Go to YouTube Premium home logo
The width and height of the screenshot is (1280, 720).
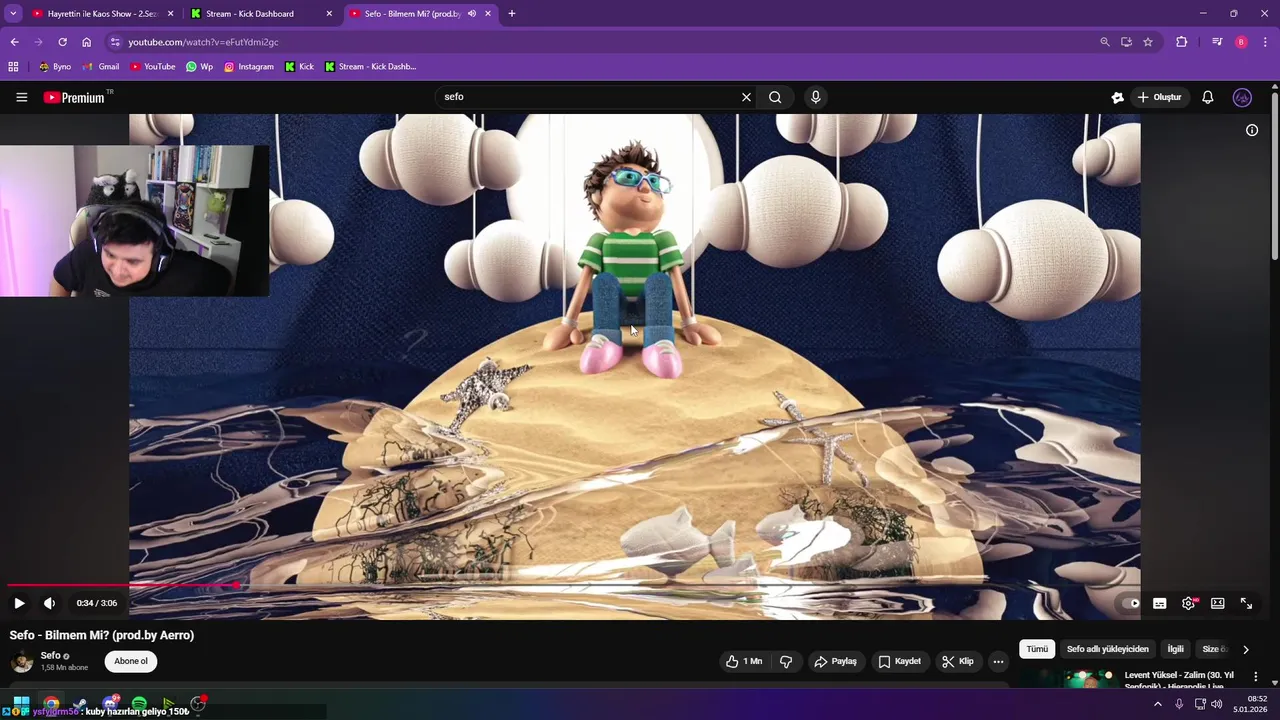[x=74, y=97]
